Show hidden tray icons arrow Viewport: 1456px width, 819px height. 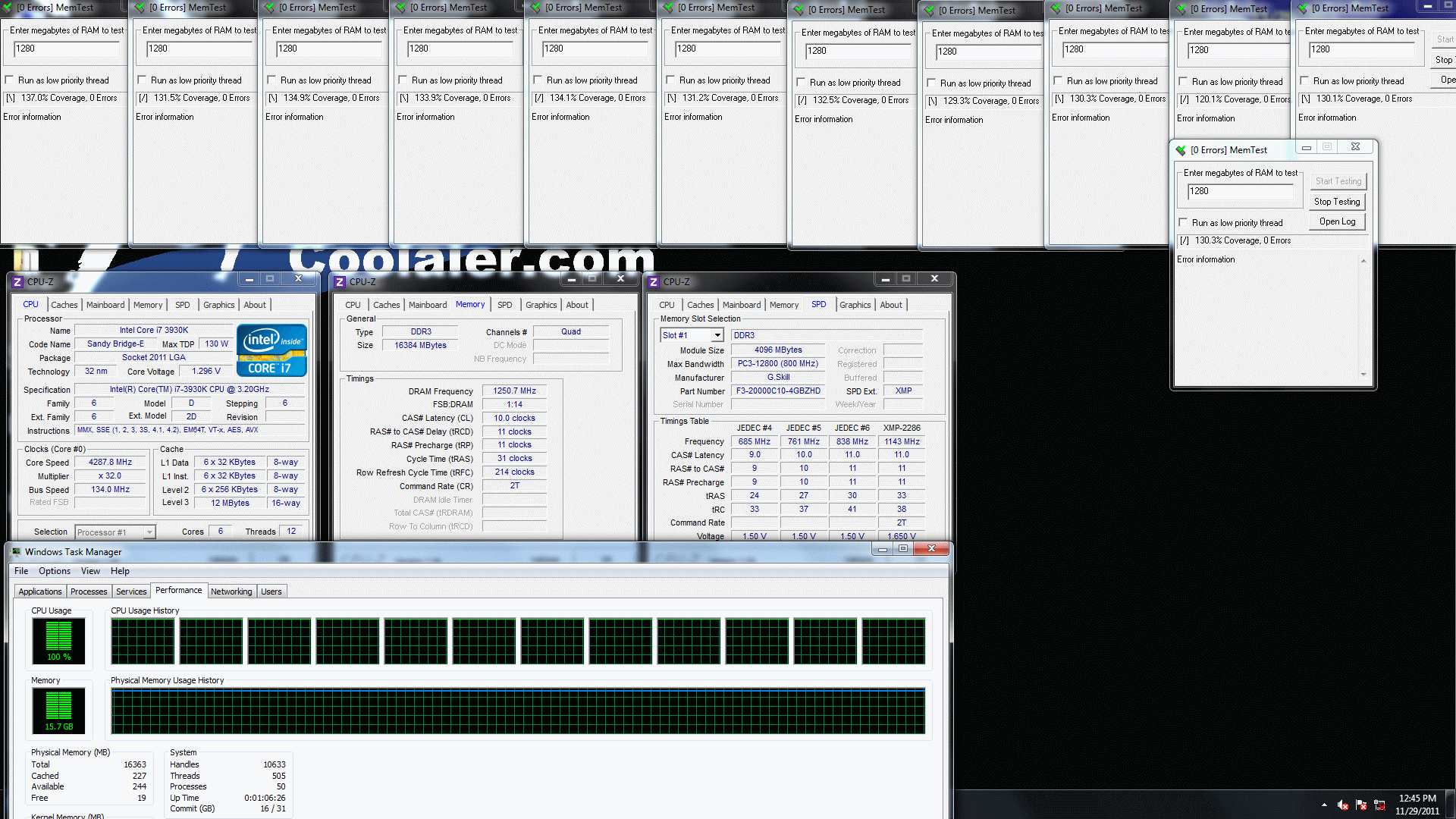click(1324, 805)
